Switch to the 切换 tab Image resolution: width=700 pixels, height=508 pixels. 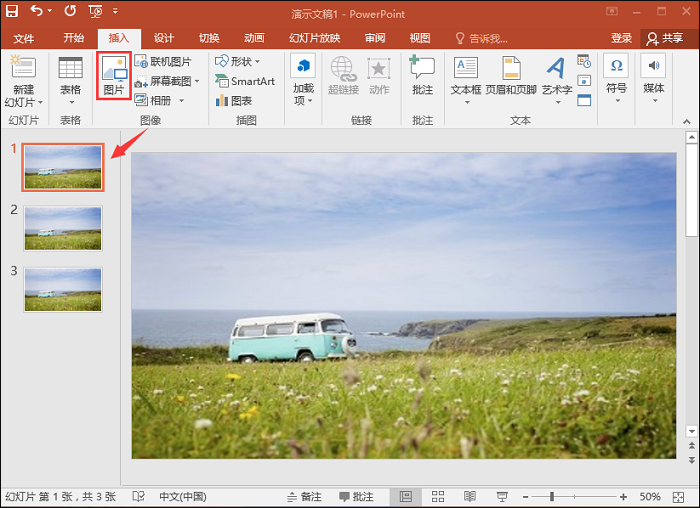click(x=209, y=38)
